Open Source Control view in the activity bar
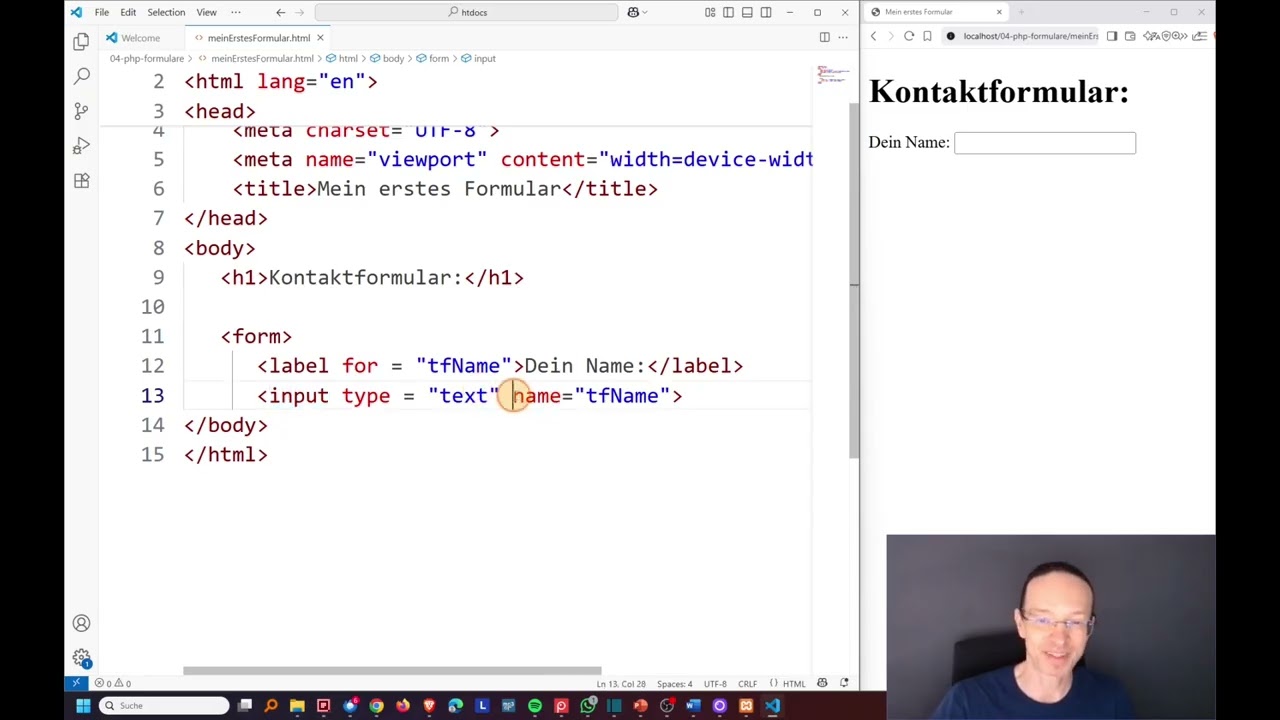Image resolution: width=1280 pixels, height=720 pixels. click(x=81, y=111)
